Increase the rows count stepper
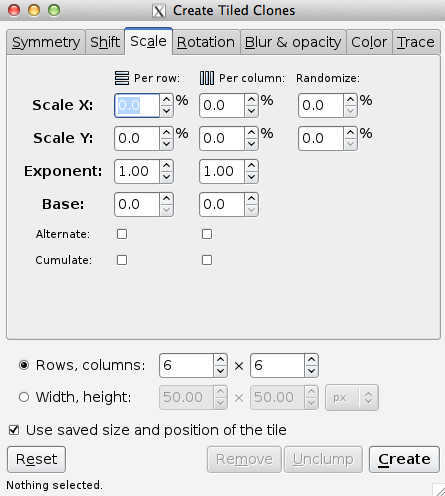 tap(220, 360)
